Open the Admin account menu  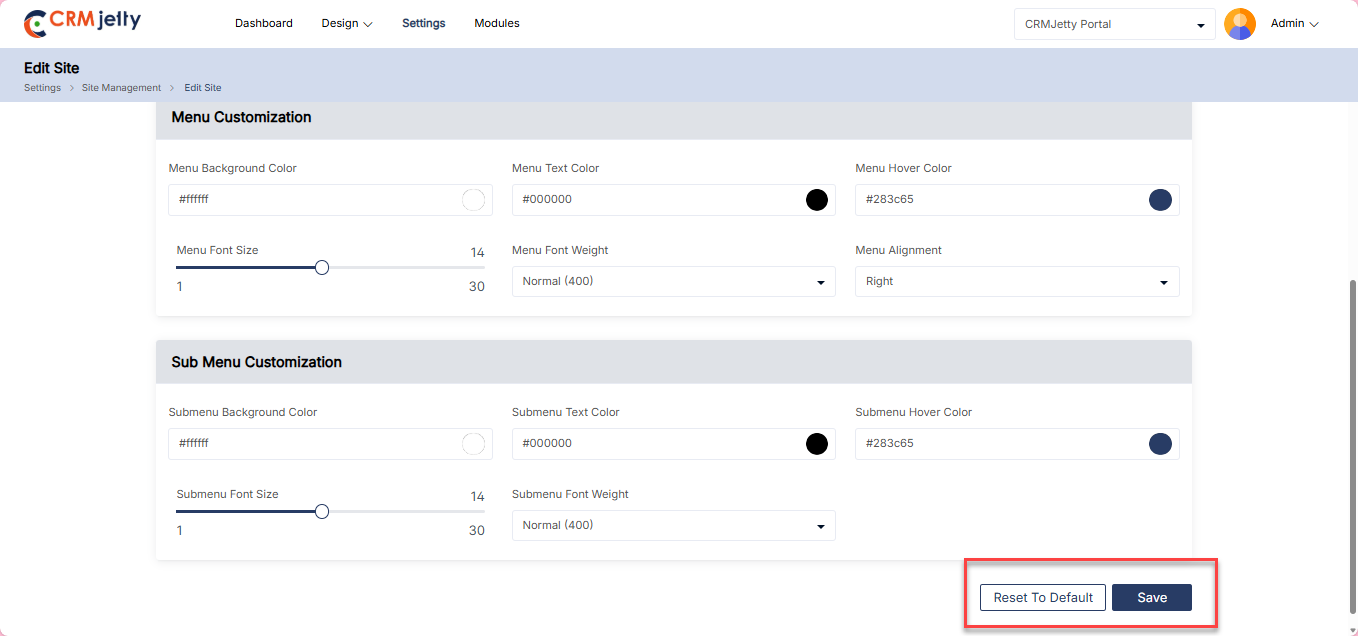point(1294,24)
